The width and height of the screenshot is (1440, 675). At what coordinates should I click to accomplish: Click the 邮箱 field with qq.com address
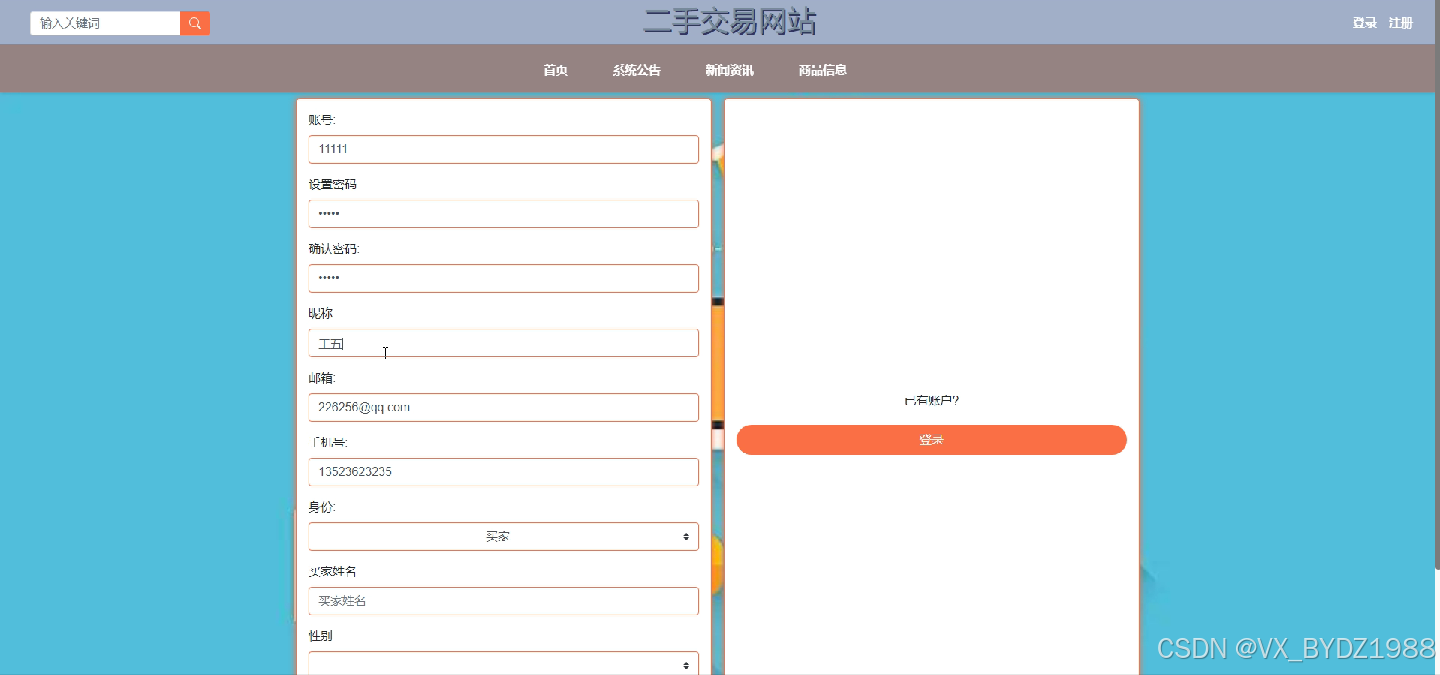[x=503, y=407]
